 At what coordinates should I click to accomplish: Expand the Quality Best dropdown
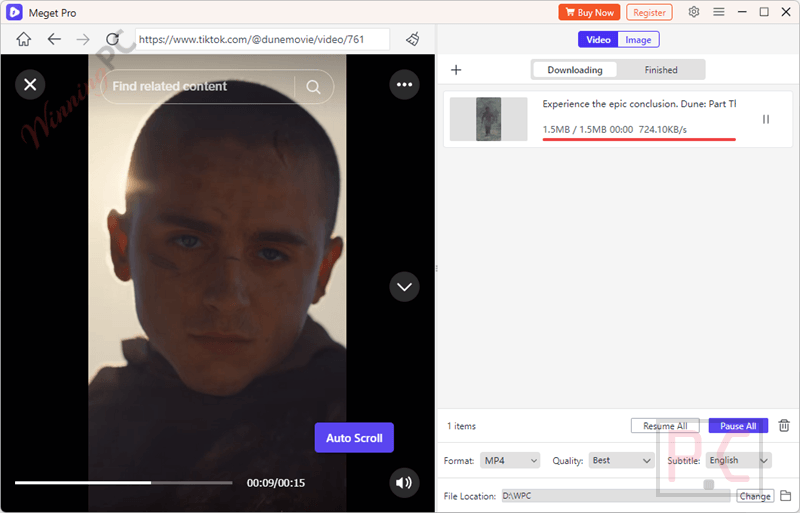pos(621,460)
